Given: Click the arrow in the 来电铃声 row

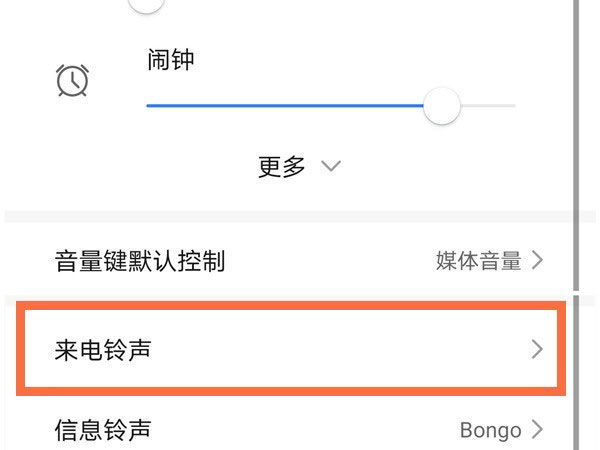Looking at the screenshot, I should (538, 349).
